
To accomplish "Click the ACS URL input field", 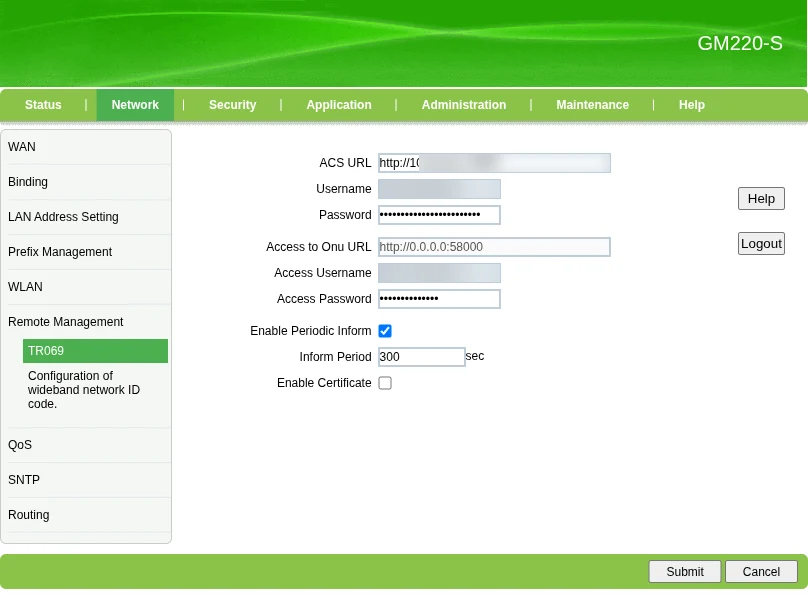I will pyautogui.click(x=494, y=163).
